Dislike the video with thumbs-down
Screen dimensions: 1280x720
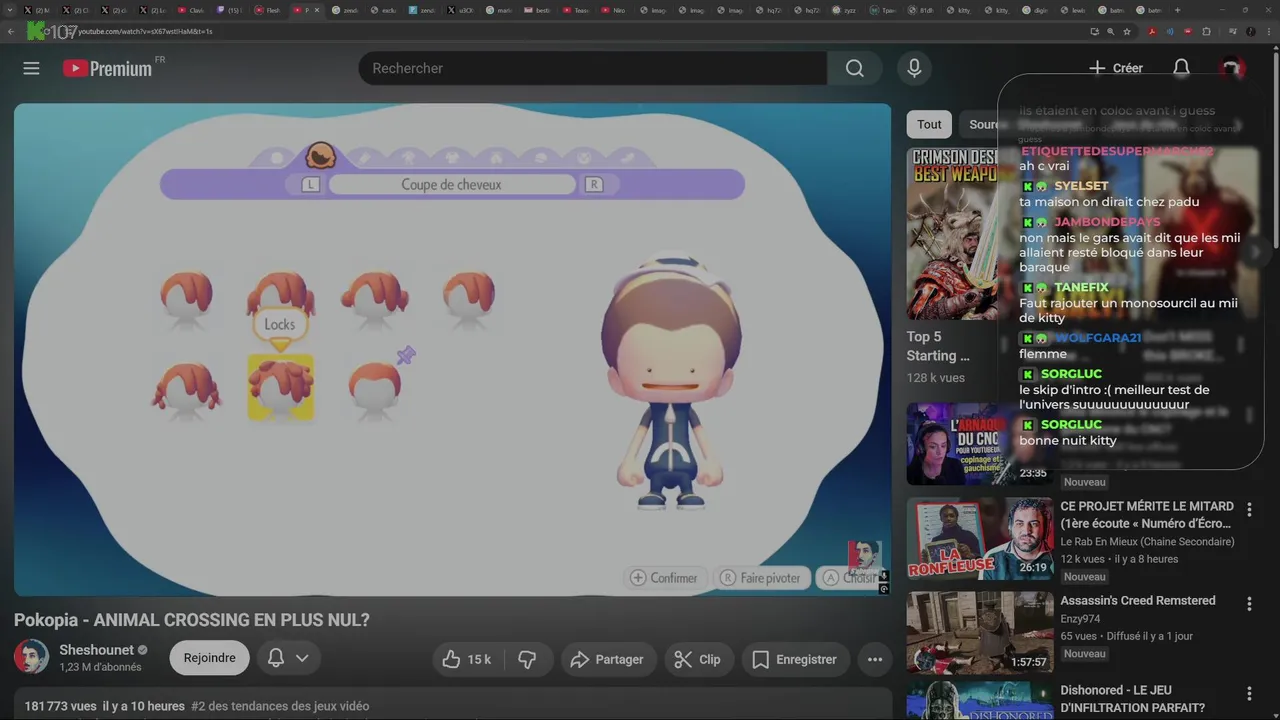click(x=527, y=659)
